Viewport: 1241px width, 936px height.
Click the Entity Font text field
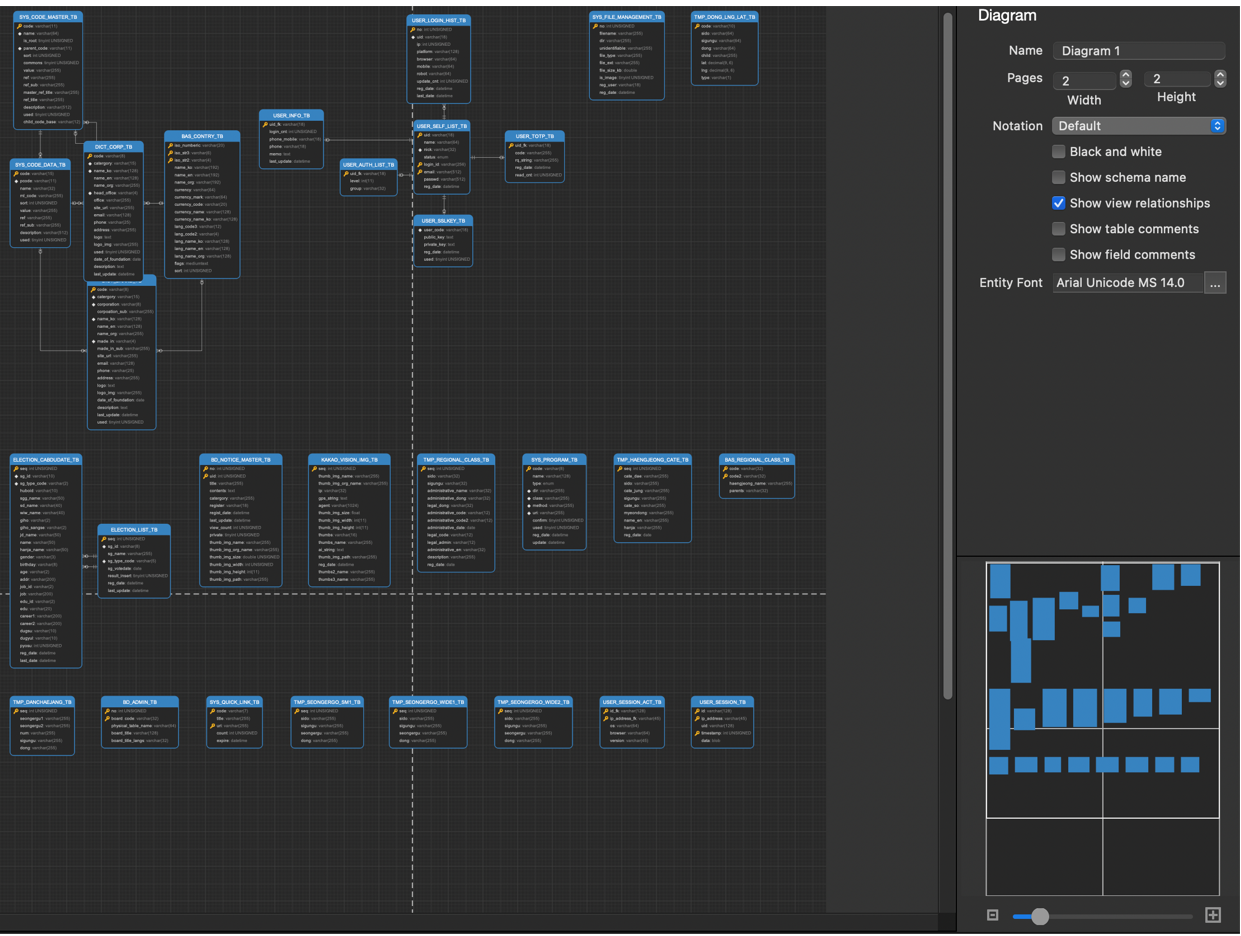pyautogui.click(x=1127, y=283)
